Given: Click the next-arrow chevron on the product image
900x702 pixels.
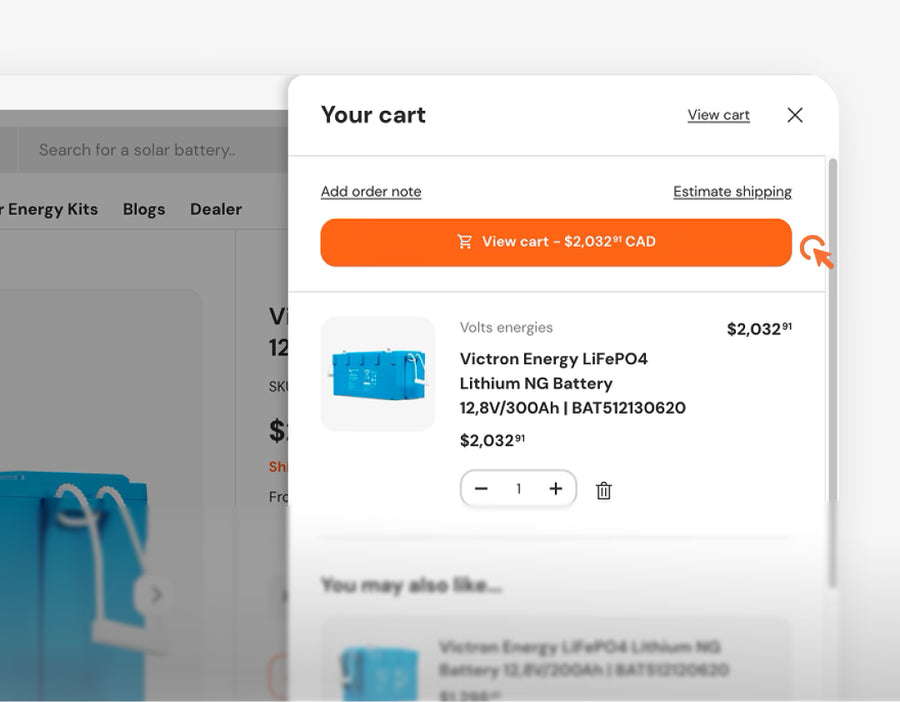Looking at the screenshot, I should click(x=157, y=594).
